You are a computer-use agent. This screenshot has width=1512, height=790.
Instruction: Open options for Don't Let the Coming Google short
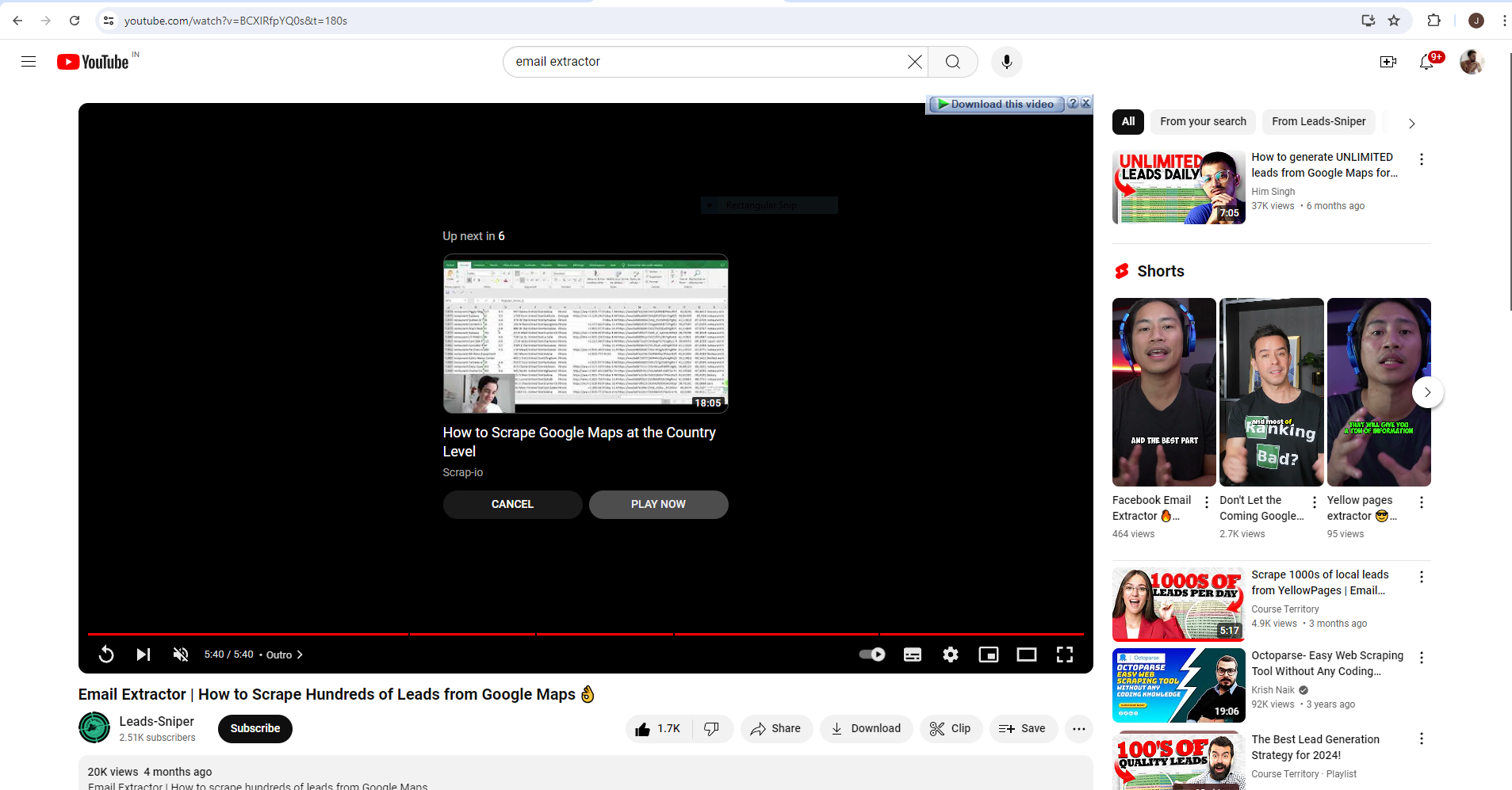1314,502
